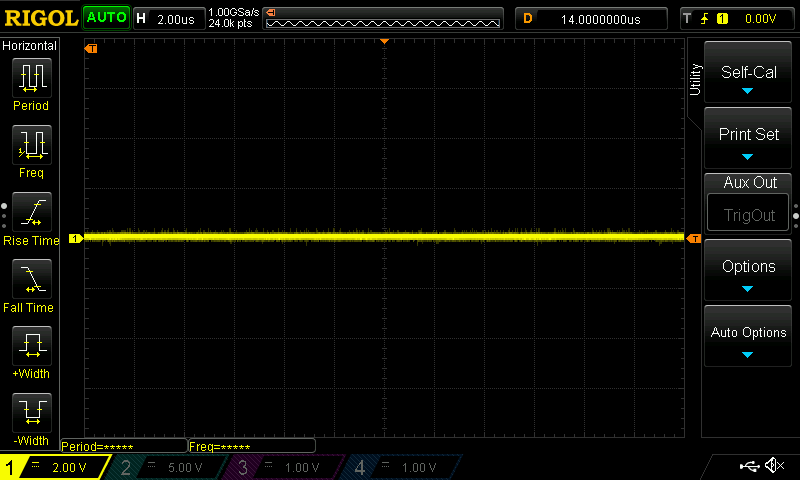Select the Period measurement icon
This screenshot has width=800, height=480.
pos(32,78)
